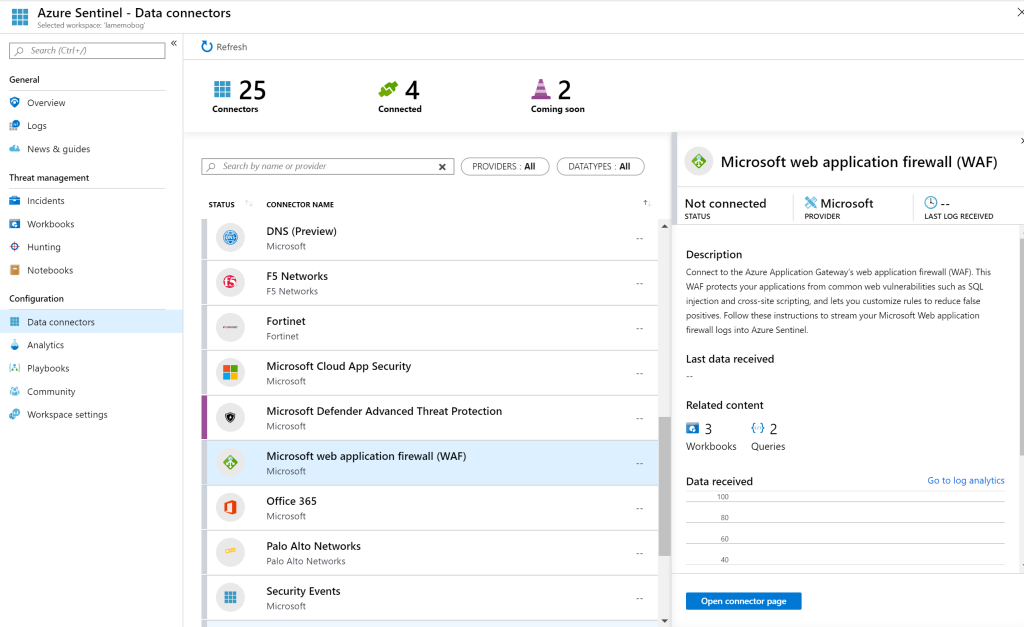Viewport: 1024px width, 627px height.
Task: Open the PROVIDERS : All filter dropdown
Action: click(505, 167)
